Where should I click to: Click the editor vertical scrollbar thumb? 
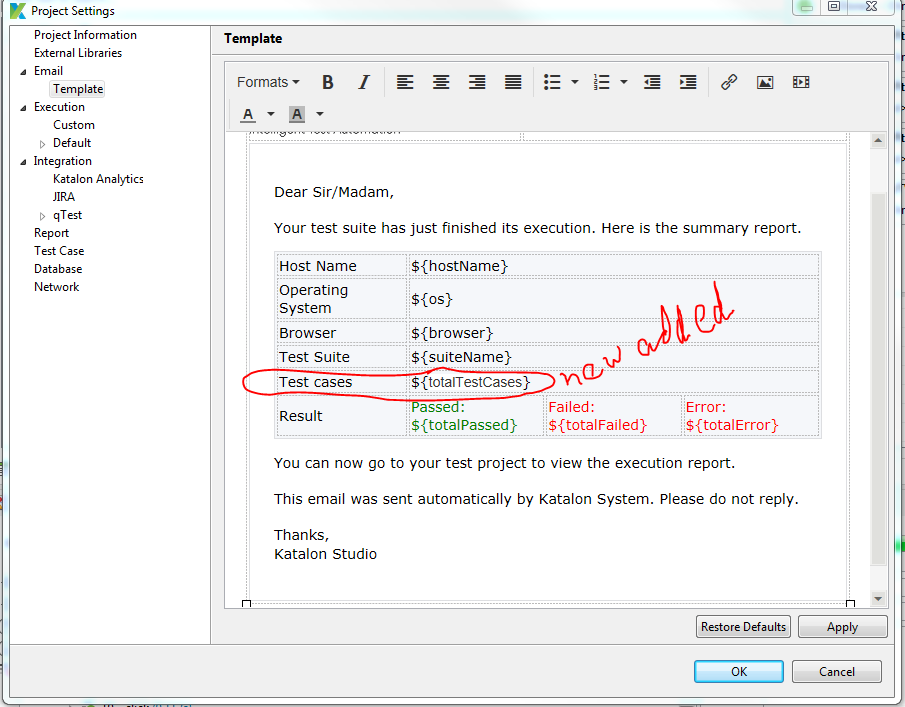[878, 378]
